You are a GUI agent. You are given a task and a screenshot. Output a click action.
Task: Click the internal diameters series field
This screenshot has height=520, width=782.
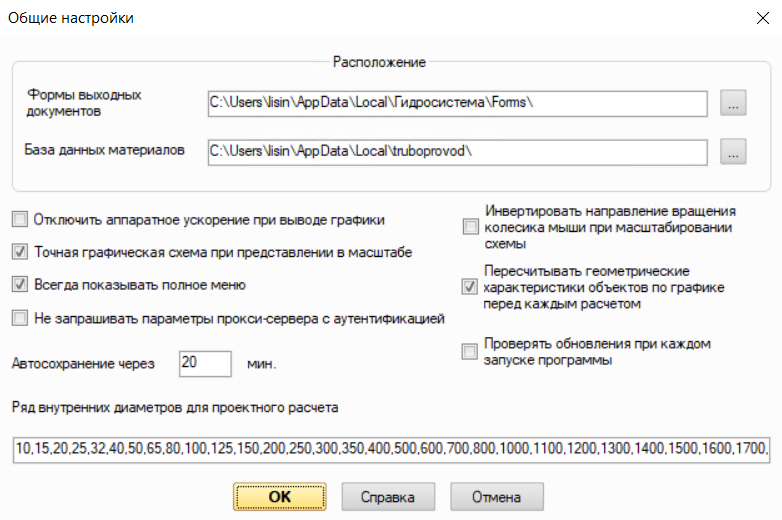click(390, 450)
